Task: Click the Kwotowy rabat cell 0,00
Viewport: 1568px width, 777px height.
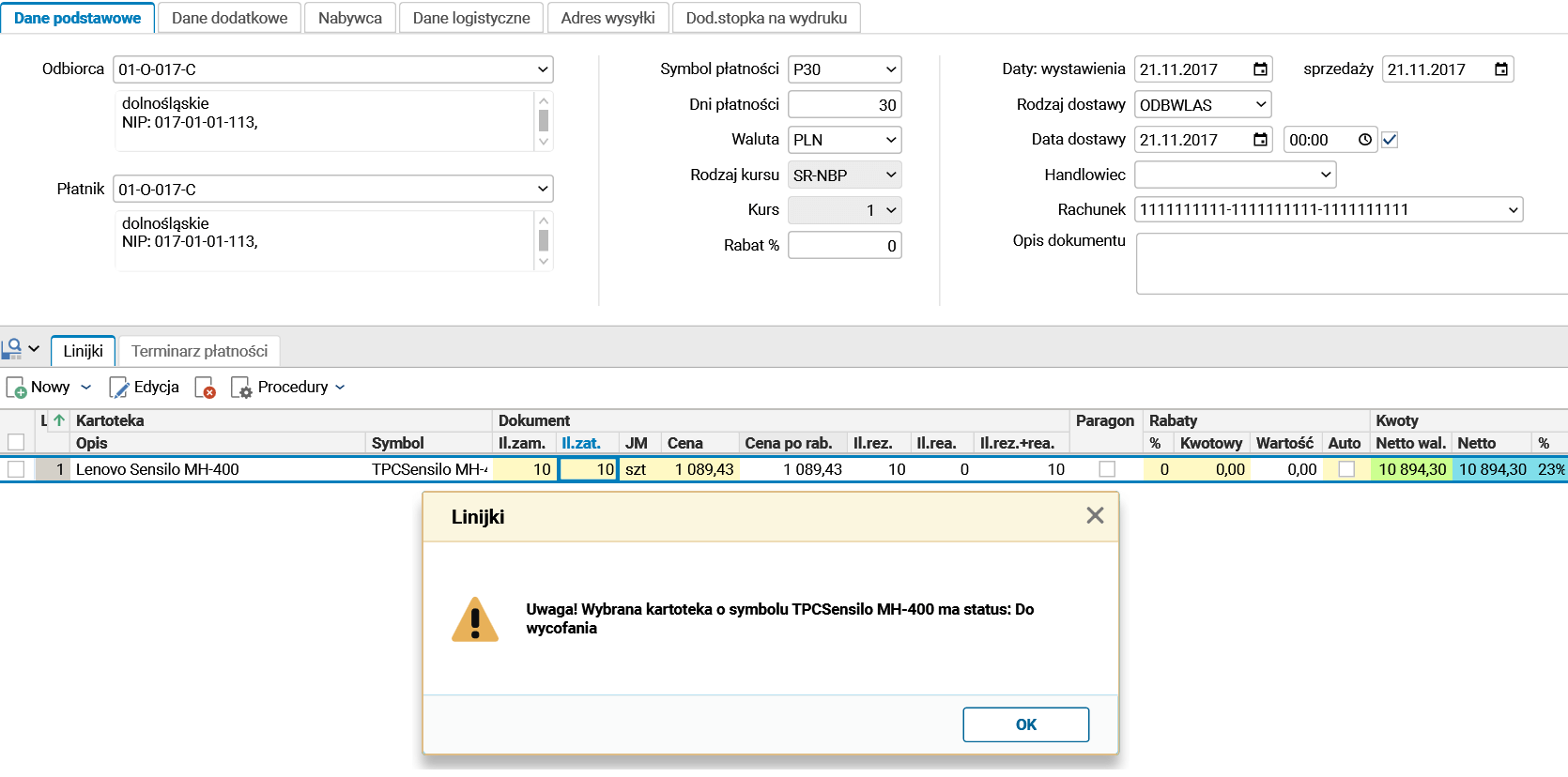Action: point(1211,469)
